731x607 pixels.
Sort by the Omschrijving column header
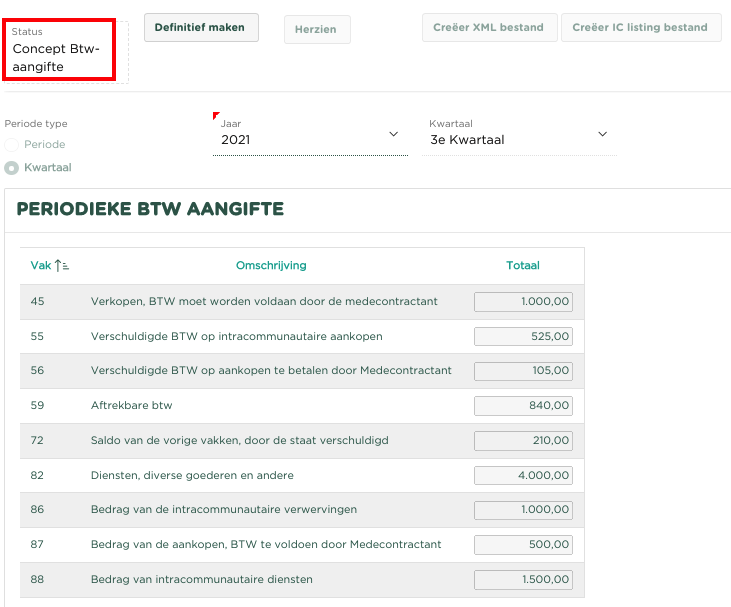pyautogui.click(x=270, y=266)
